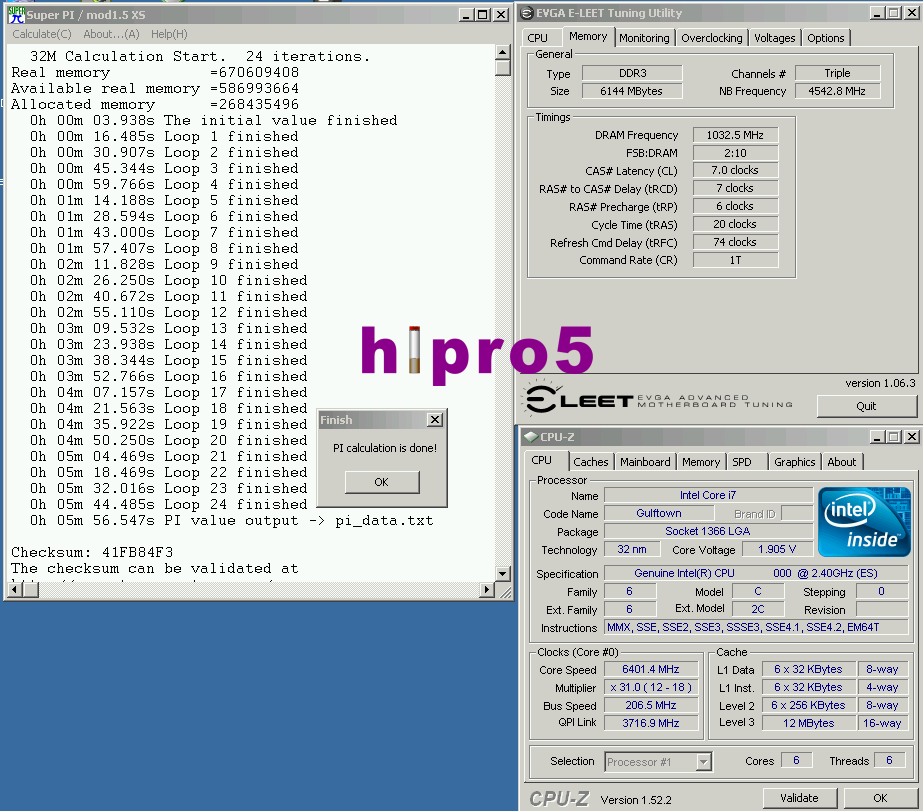Screen dimensions: 923x811
Task: Click the Refresh Cmd Delay value 74 clocks
Action: click(735, 242)
